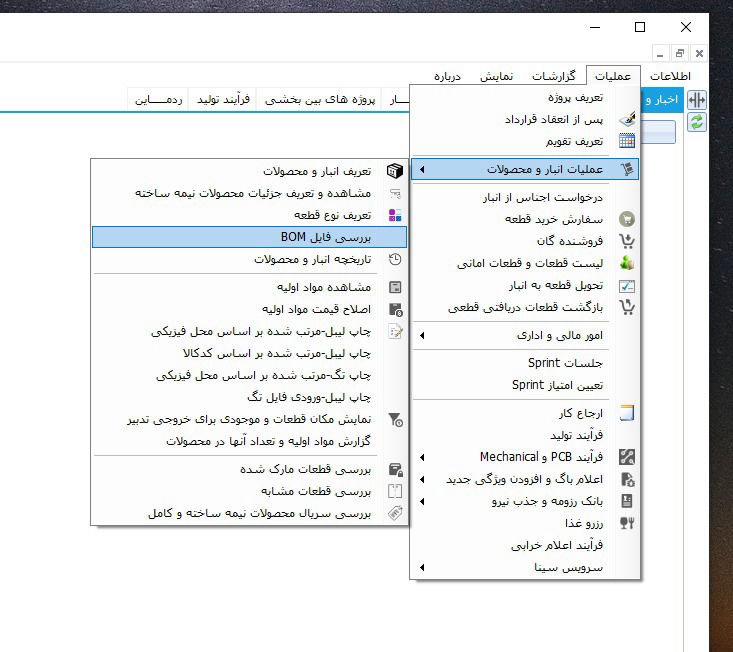Image resolution: width=733 pixels, height=652 pixels.
Task: Click the icon beside مشاهده مواد اولیه
Action: (395, 287)
